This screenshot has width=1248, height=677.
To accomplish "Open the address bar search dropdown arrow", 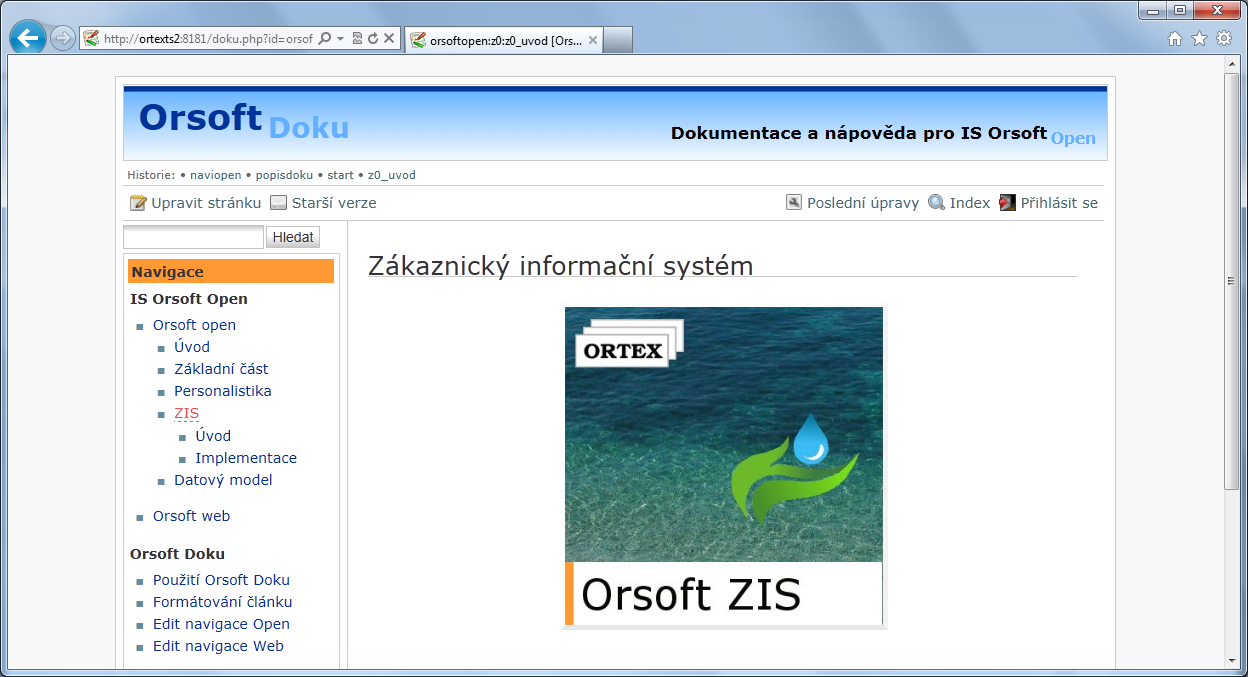I will point(340,38).
